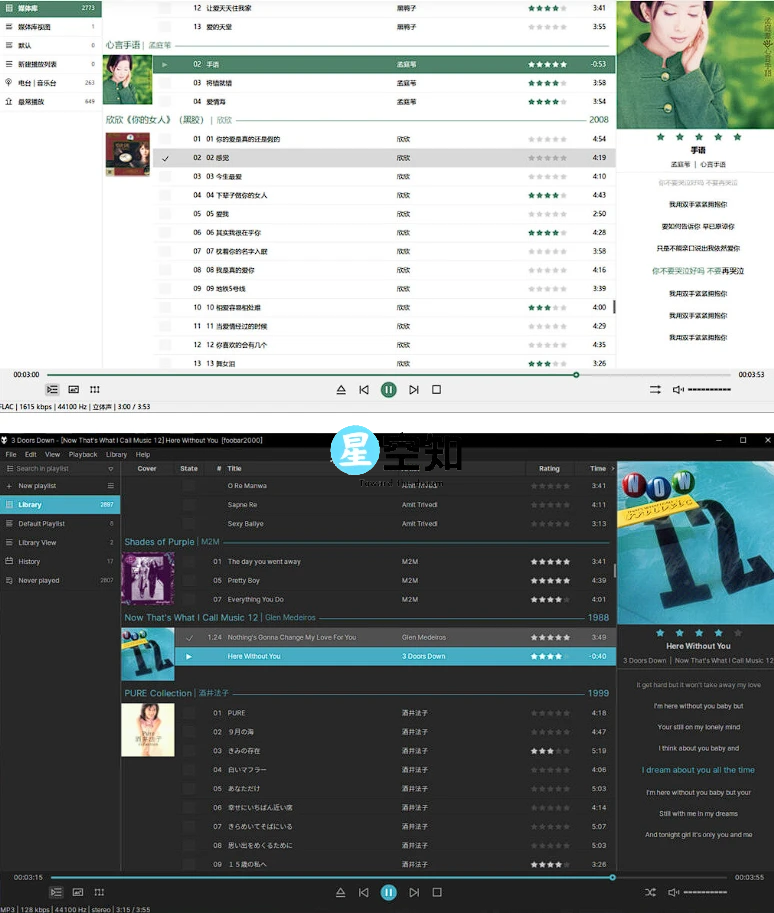Click the Cover column header

[147, 469]
